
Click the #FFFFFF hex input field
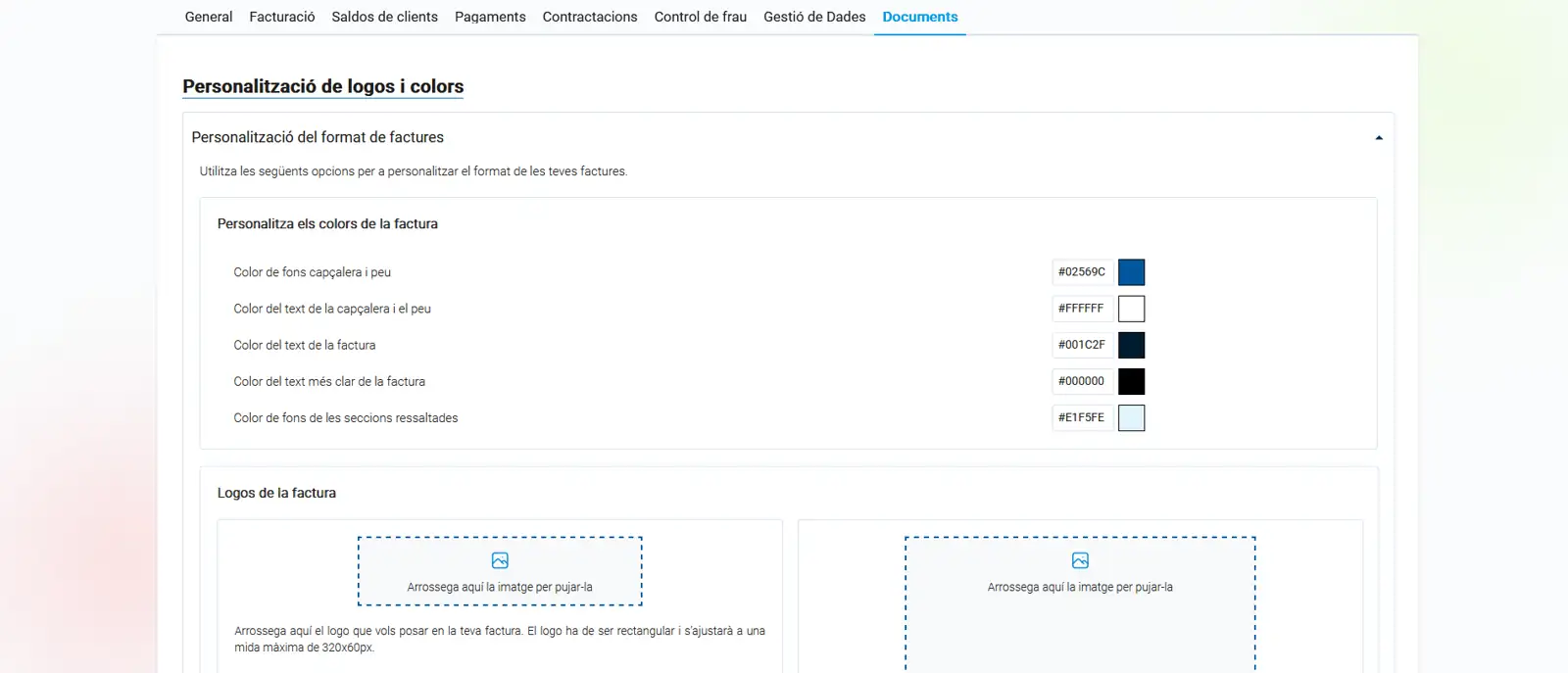point(1082,309)
